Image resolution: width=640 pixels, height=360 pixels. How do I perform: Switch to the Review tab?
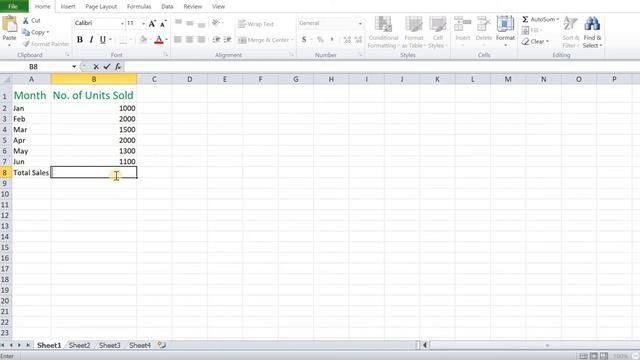[192, 7]
